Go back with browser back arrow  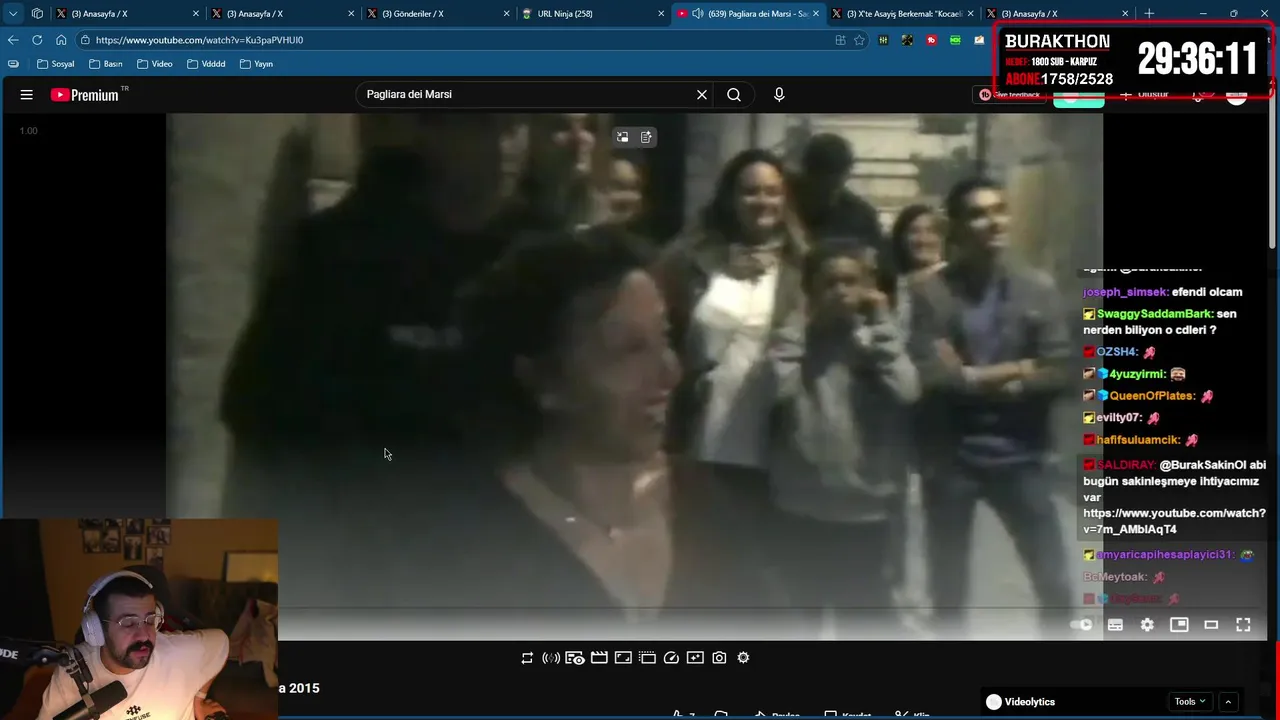(13, 40)
